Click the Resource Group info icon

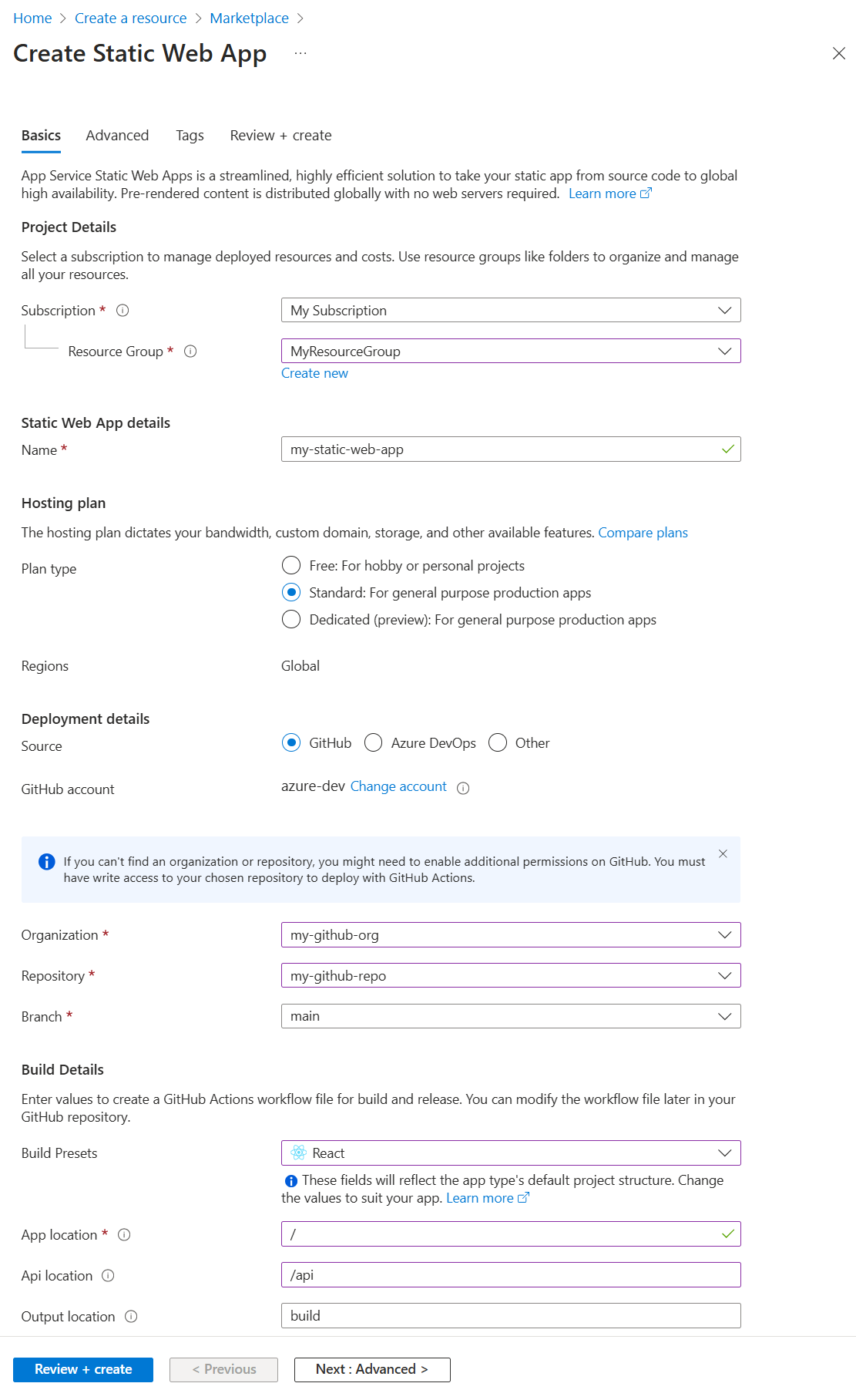click(190, 352)
